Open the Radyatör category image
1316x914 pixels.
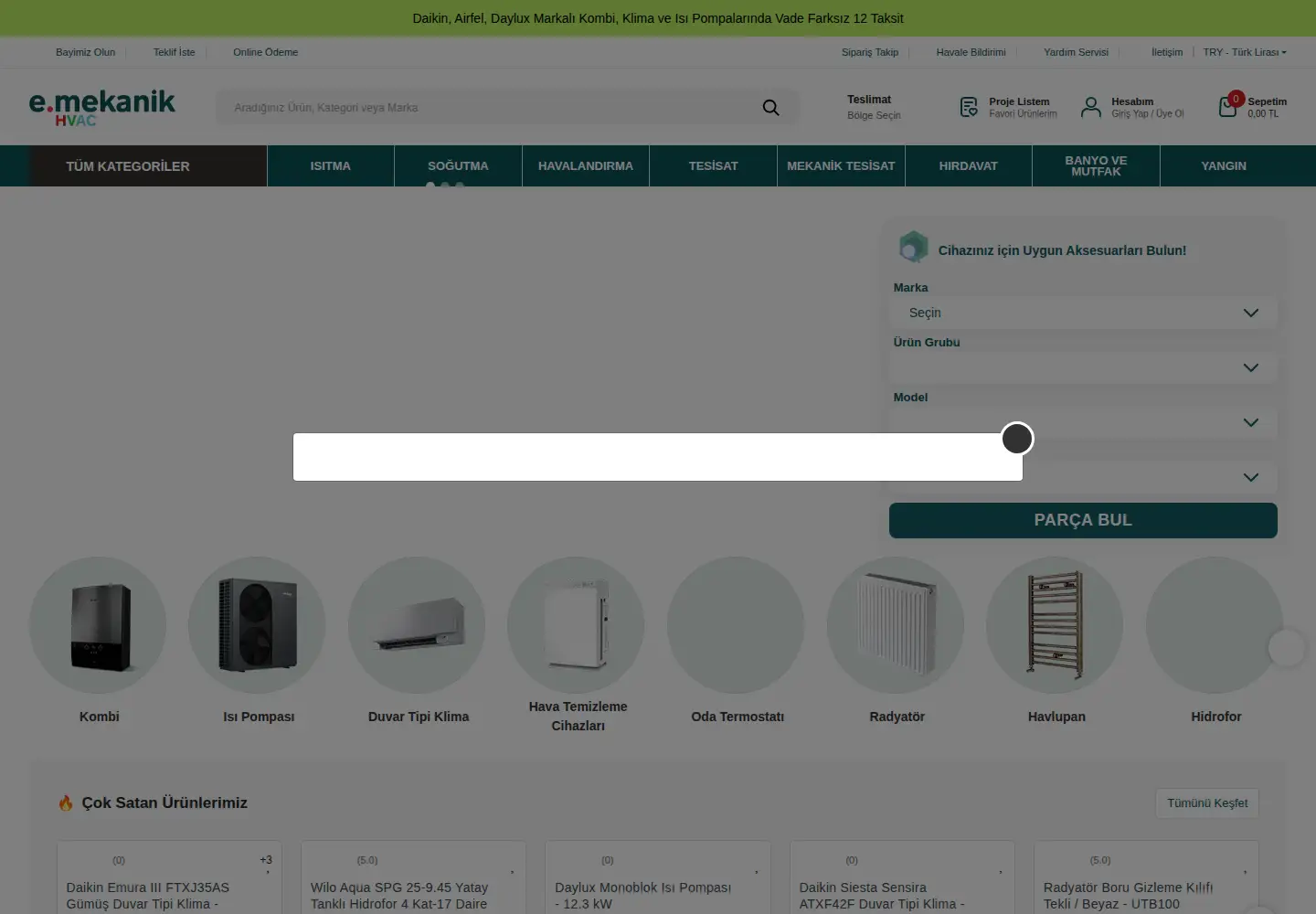[897, 625]
